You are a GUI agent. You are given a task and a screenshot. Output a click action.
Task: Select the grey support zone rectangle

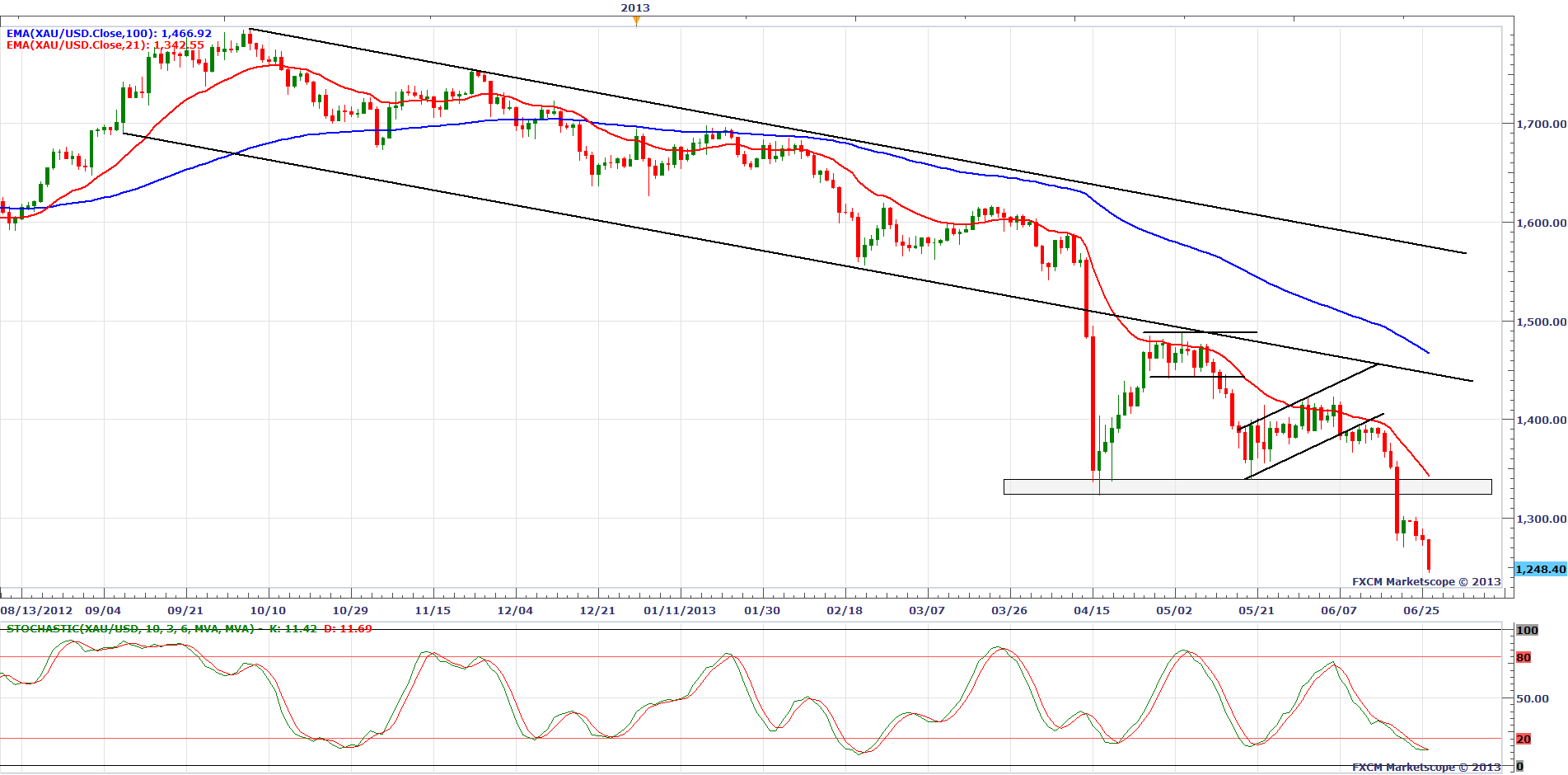pyautogui.click(x=1247, y=487)
